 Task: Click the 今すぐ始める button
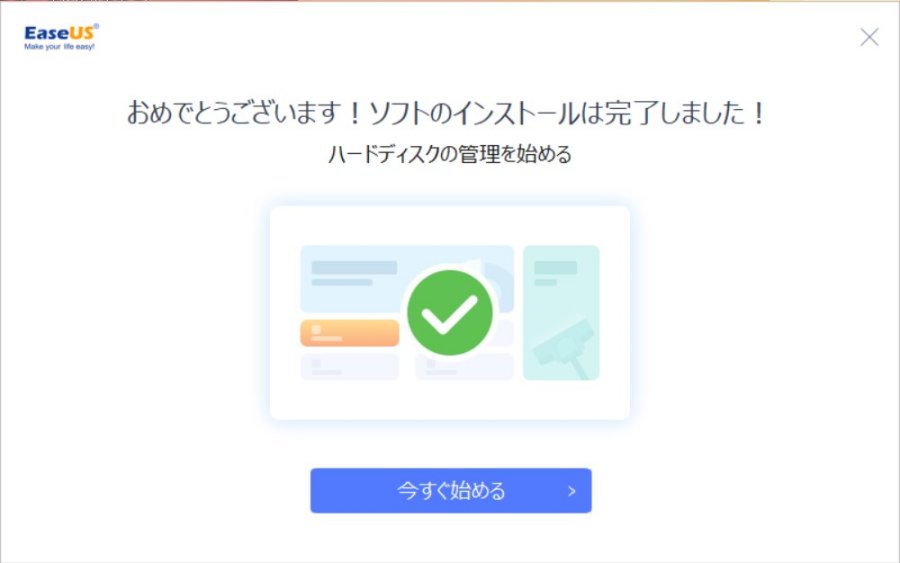pyautogui.click(x=451, y=491)
